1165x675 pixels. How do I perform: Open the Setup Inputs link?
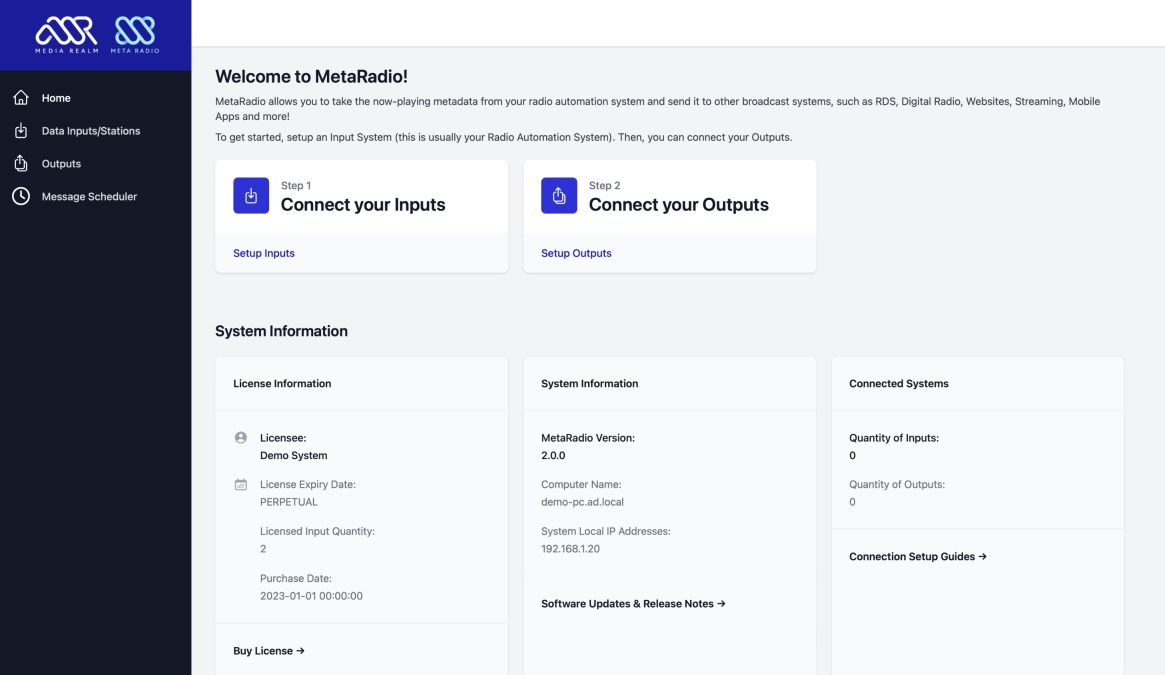[263, 252]
